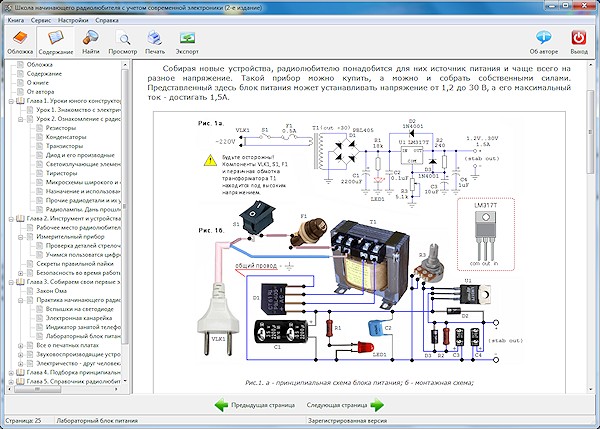Image resolution: width=600 pixels, height=429 pixels.
Task: Go to Следующая страница
Action: click(x=337, y=405)
